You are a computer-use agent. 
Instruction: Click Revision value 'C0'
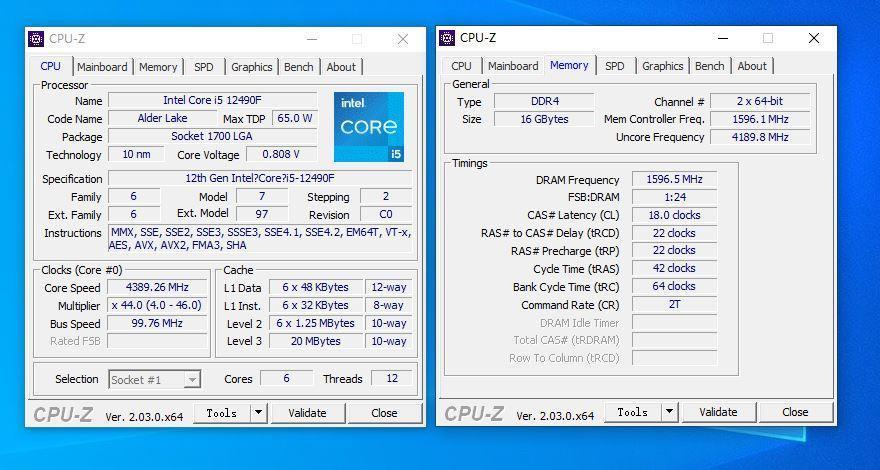click(x=386, y=215)
